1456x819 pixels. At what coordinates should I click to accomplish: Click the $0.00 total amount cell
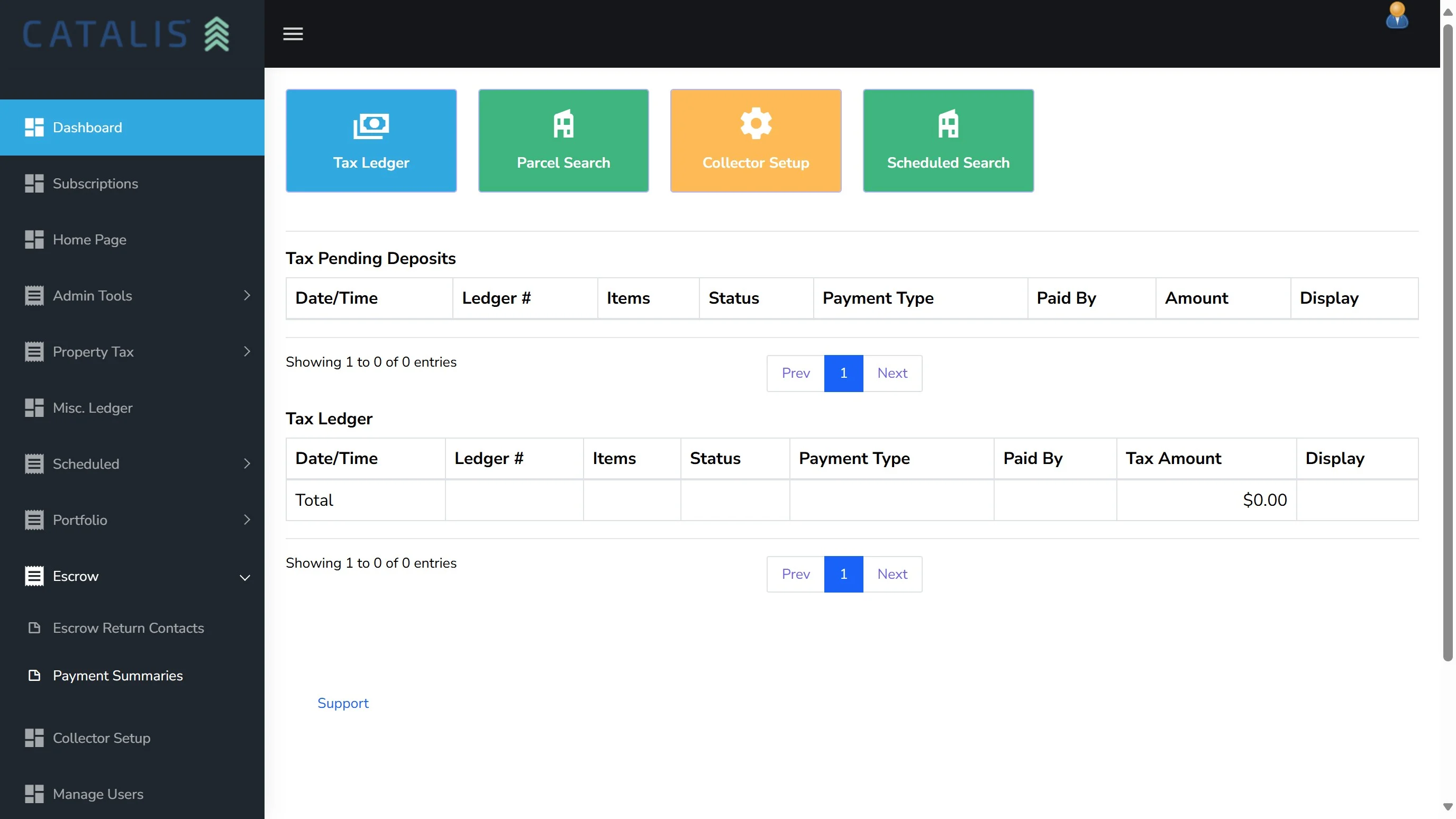pos(1206,499)
